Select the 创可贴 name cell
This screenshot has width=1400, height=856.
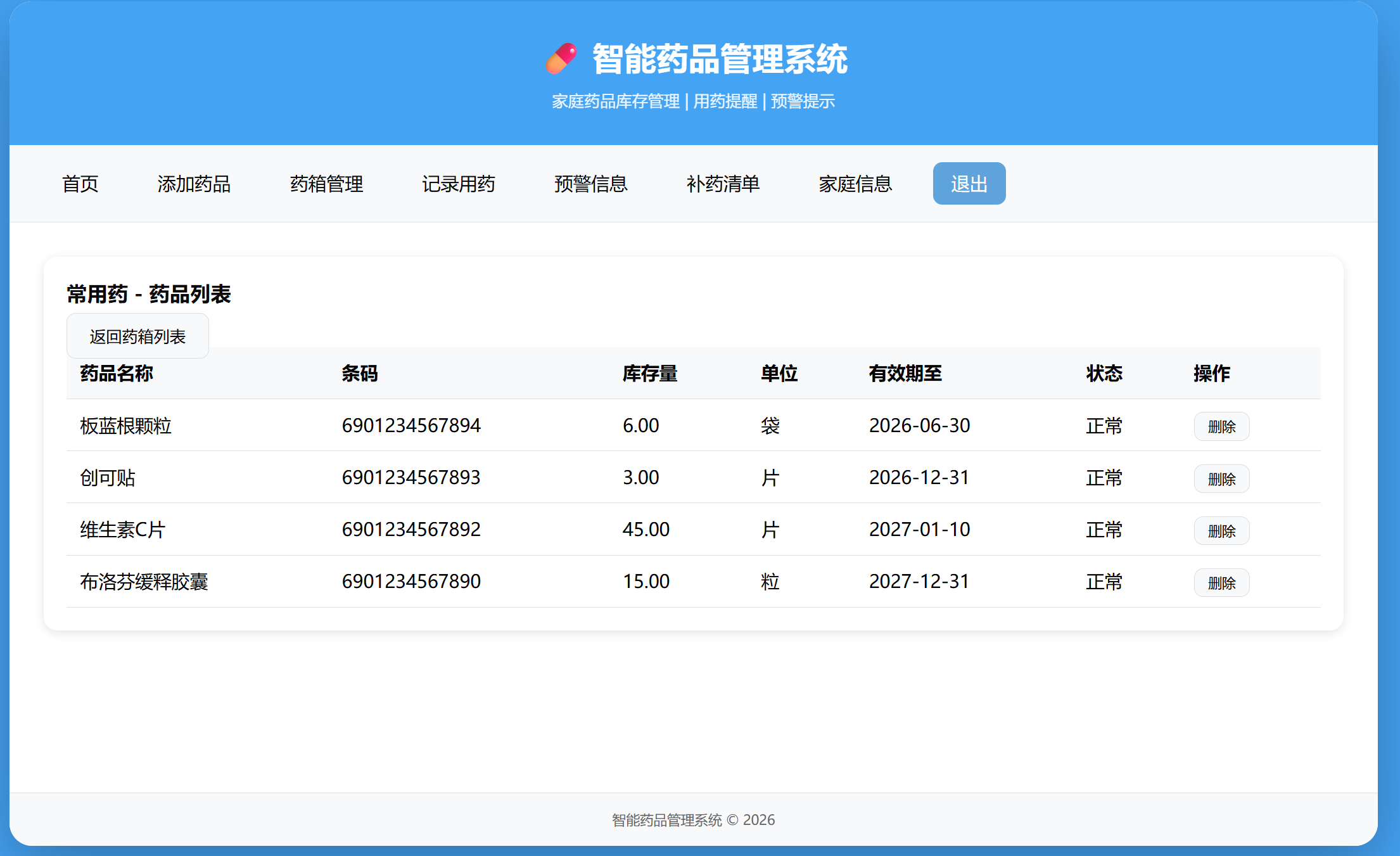tap(108, 478)
